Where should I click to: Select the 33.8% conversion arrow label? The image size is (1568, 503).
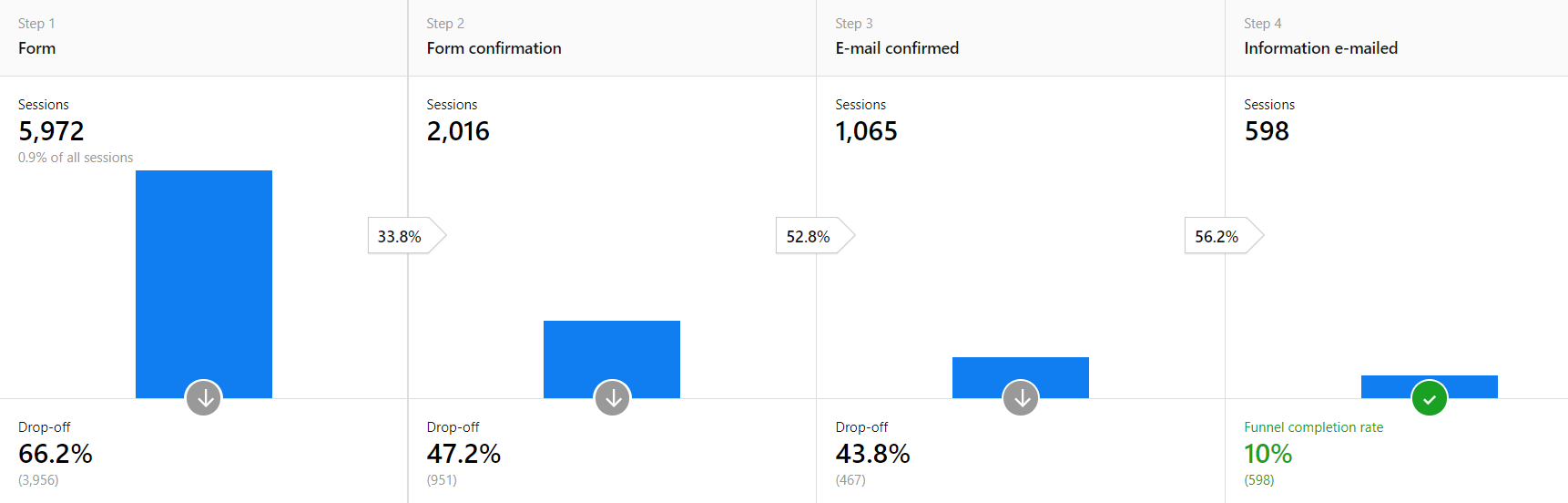(401, 236)
